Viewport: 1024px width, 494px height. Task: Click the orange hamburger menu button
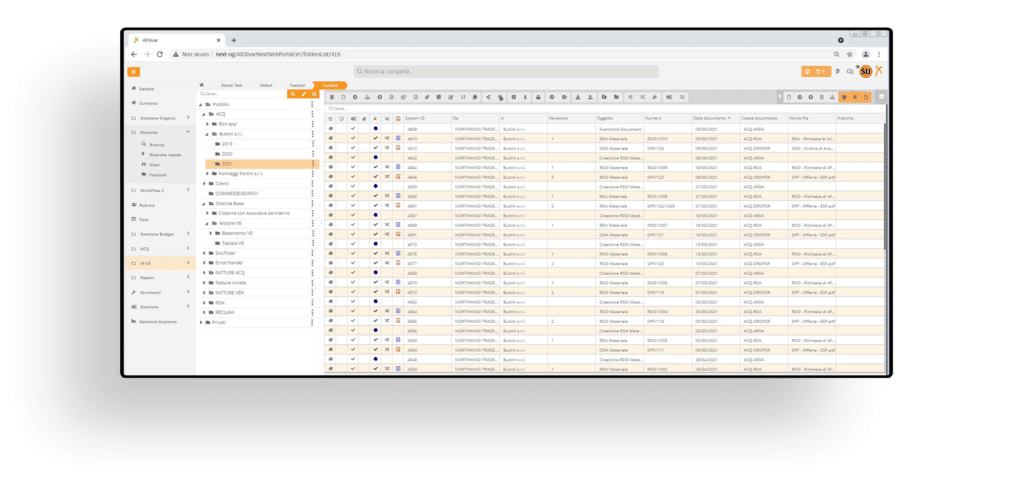[x=133, y=72]
